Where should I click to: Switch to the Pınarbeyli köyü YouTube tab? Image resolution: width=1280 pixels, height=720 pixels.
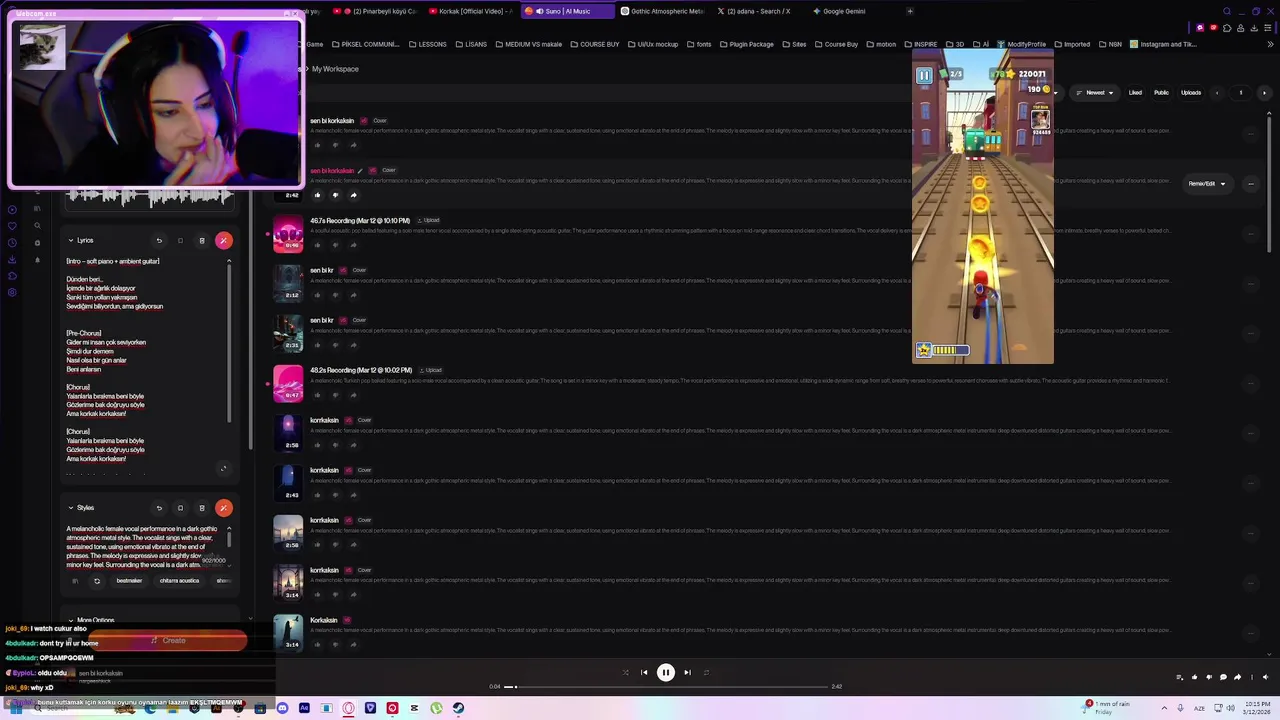375,11
